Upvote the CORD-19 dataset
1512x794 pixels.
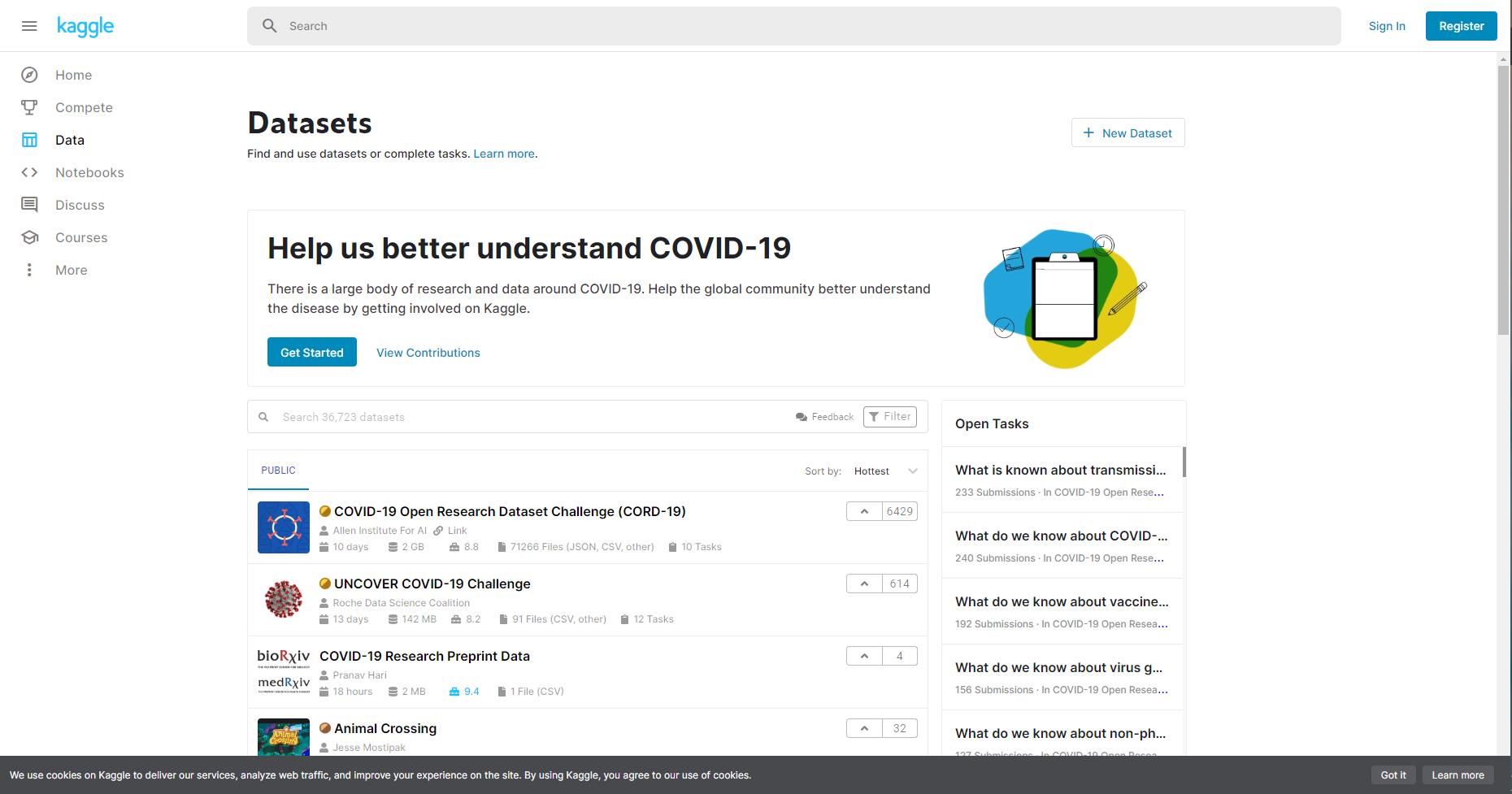pyautogui.click(x=864, y=511)
